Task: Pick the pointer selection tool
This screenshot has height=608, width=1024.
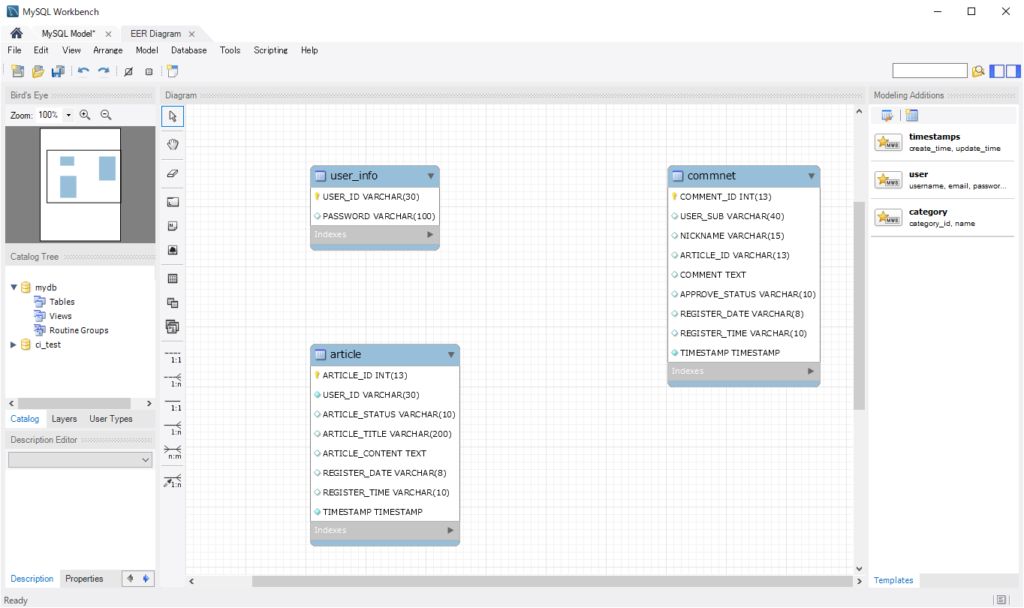Action: [x=172, y=117]
